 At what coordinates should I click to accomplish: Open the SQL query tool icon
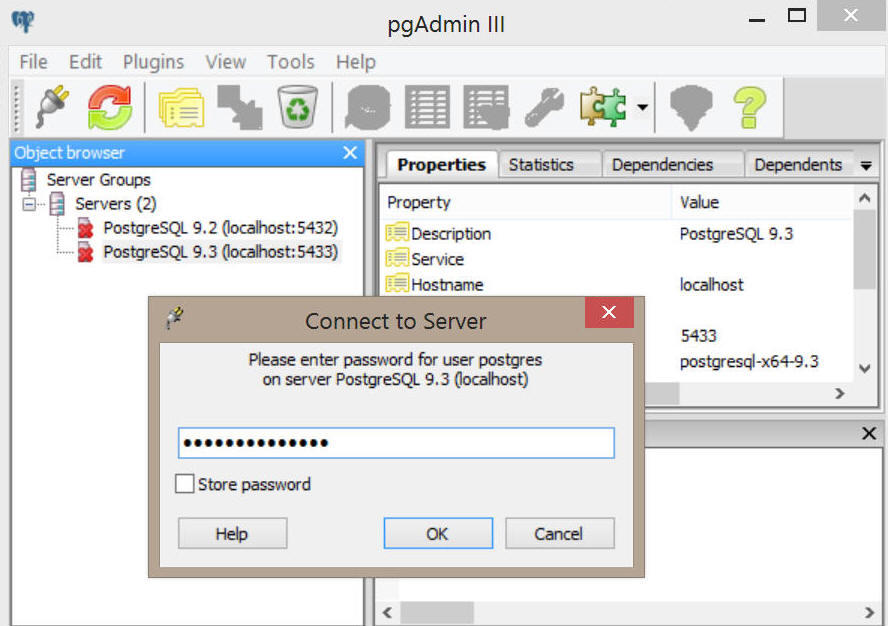point(368,107)
